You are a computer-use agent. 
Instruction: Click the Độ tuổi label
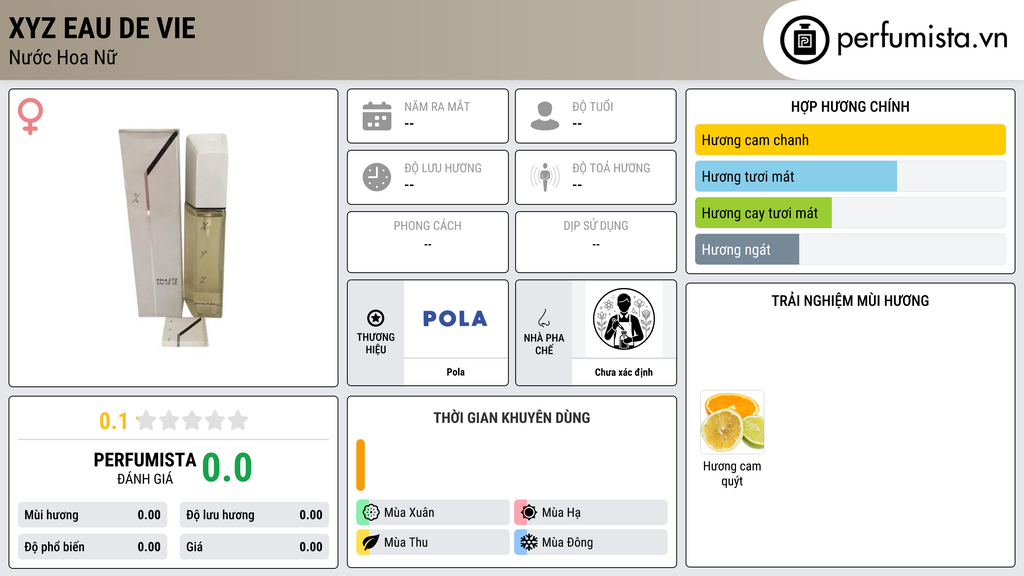click(592, 106)
